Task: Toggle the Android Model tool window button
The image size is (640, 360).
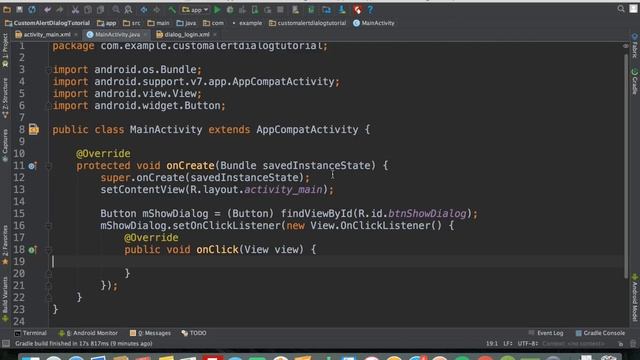Action: (x=635, y=298)
